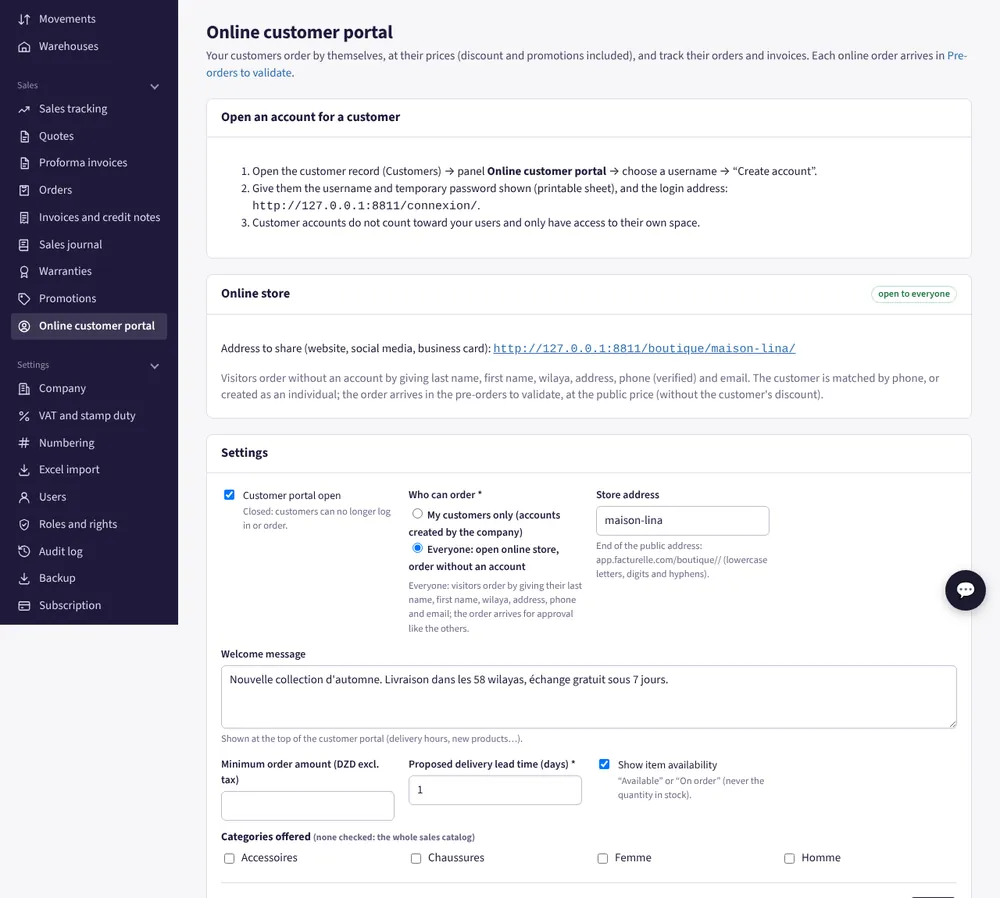Click the Invoices and credit notes icon
This screenshot has height=898, width=1000.
[24, 217]
